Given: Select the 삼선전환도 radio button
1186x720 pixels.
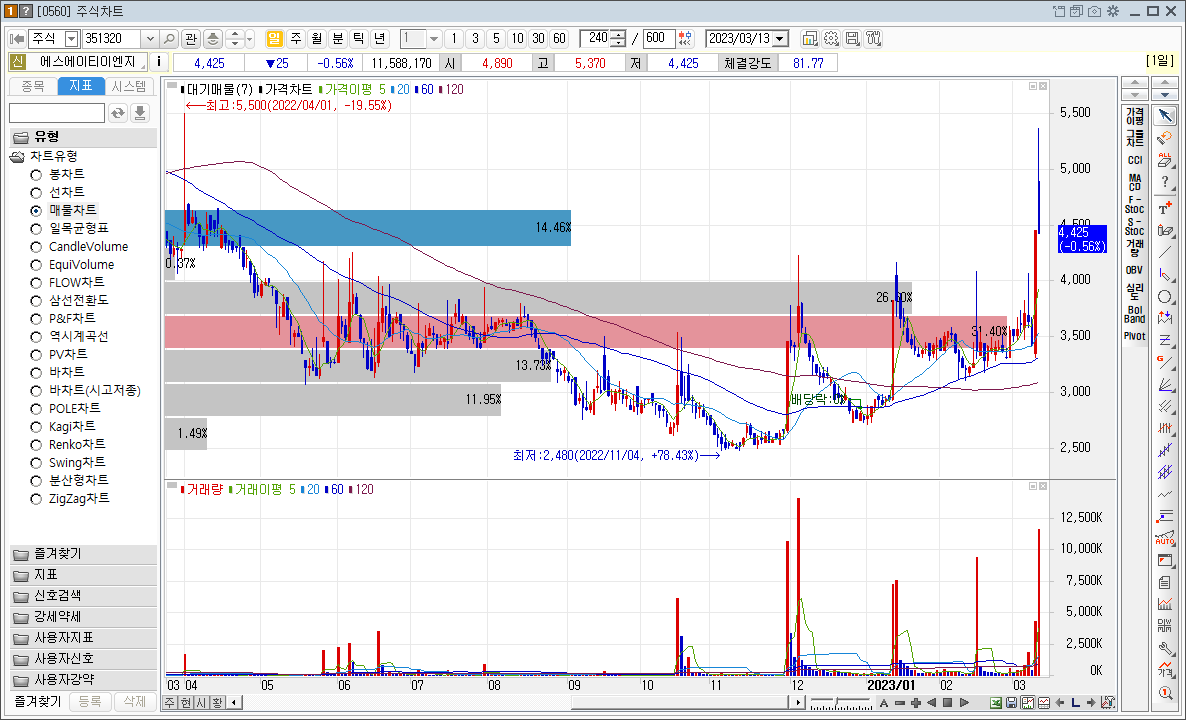Looking at the screenshot, I should pos(36,300).
